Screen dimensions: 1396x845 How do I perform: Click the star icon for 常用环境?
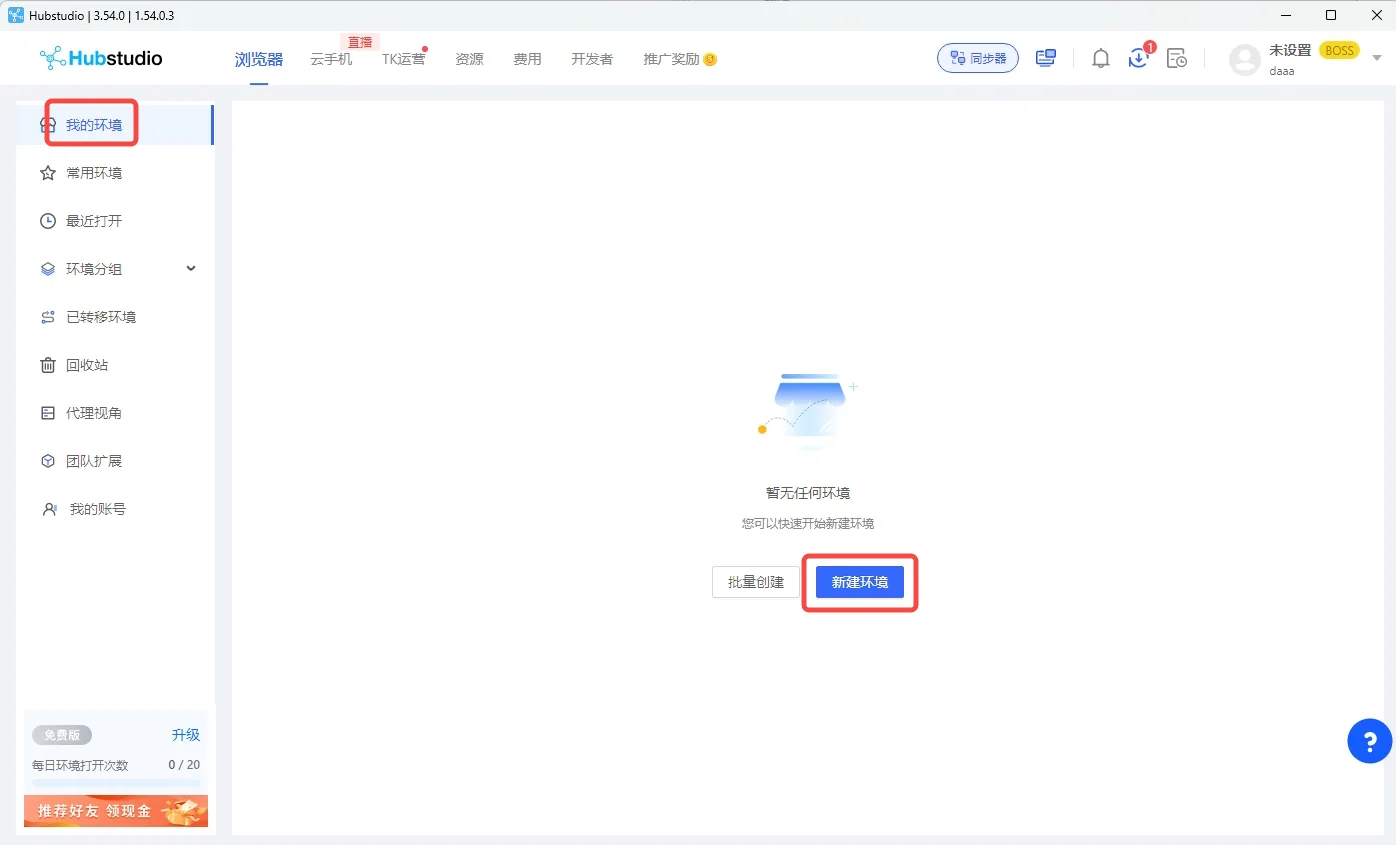[47, 173]
